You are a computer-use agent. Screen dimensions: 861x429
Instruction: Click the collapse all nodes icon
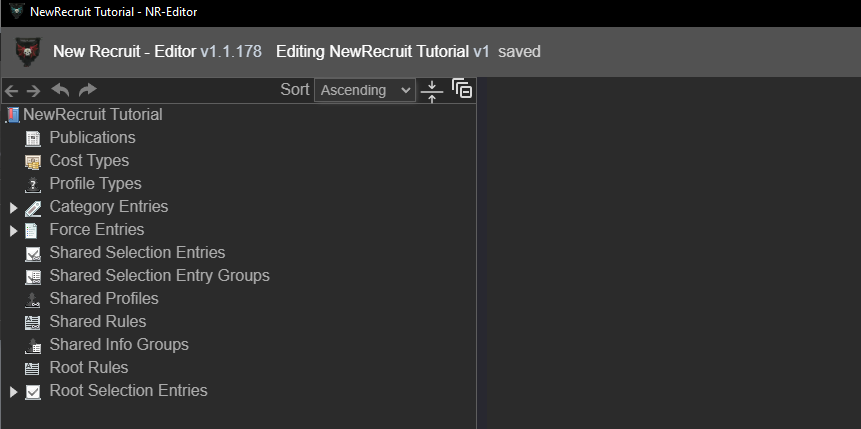point(432,91)
